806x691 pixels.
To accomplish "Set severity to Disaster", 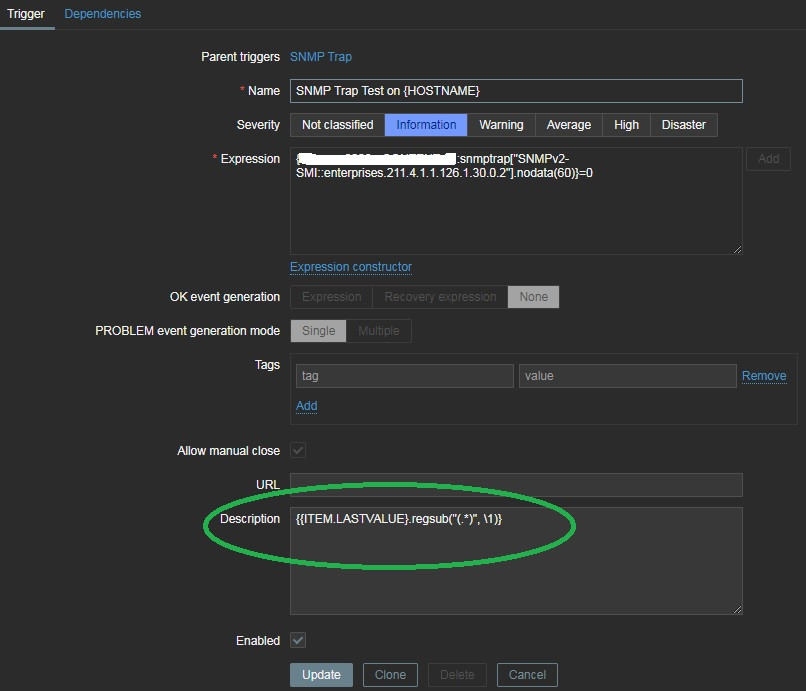I will point(684,125).
